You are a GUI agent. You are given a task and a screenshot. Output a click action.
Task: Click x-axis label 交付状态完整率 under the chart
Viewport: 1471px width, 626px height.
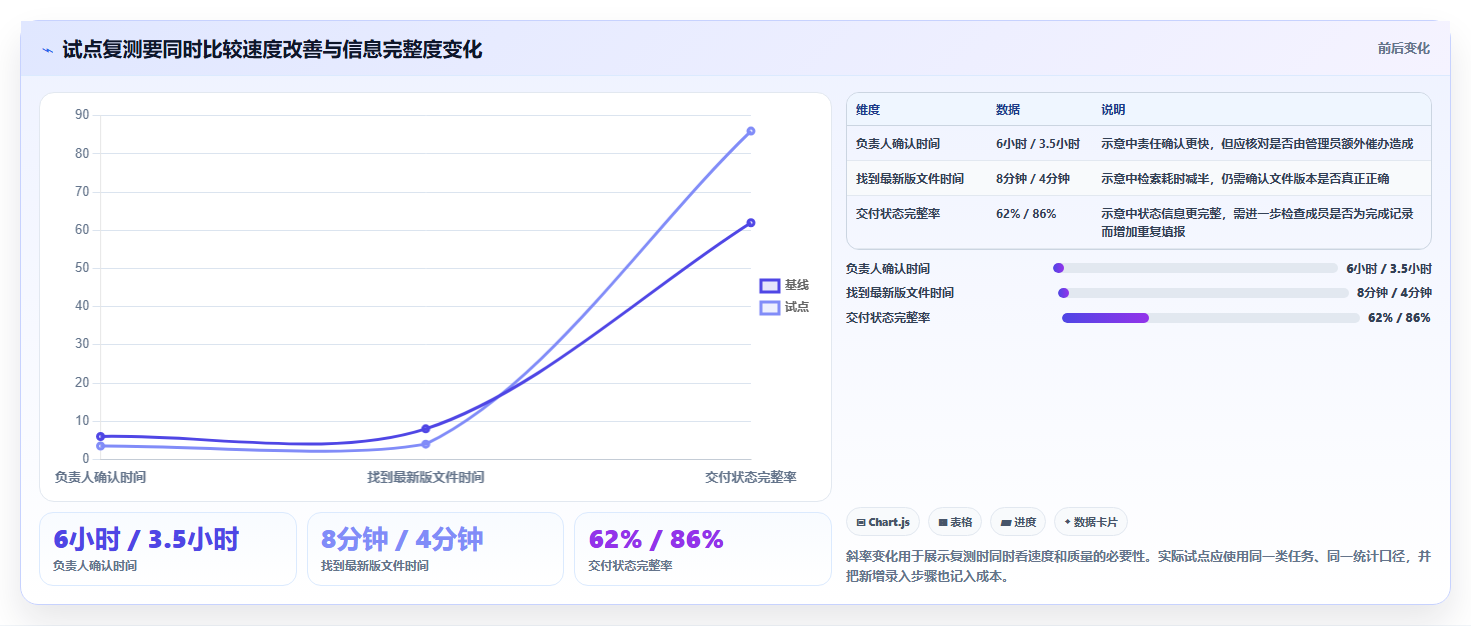[751, 478]
